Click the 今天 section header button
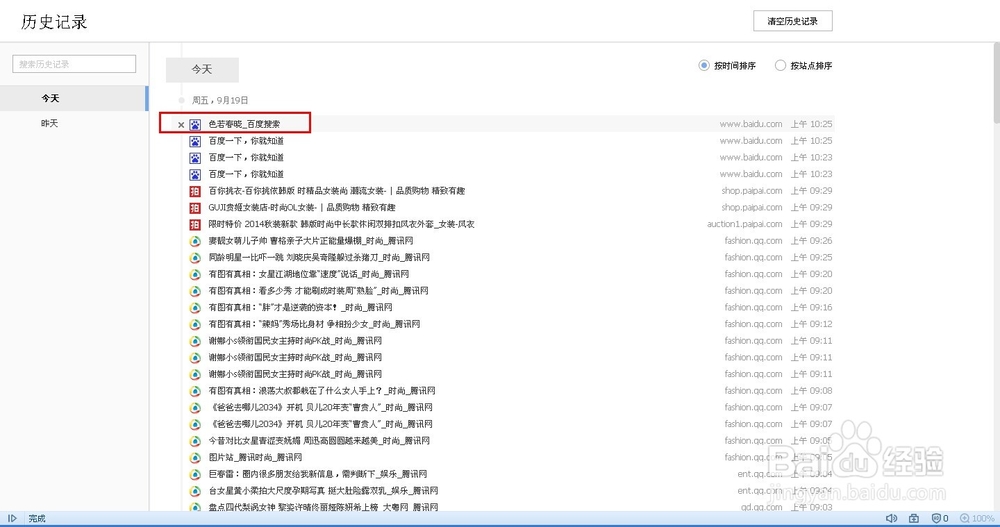 [202, 70]
